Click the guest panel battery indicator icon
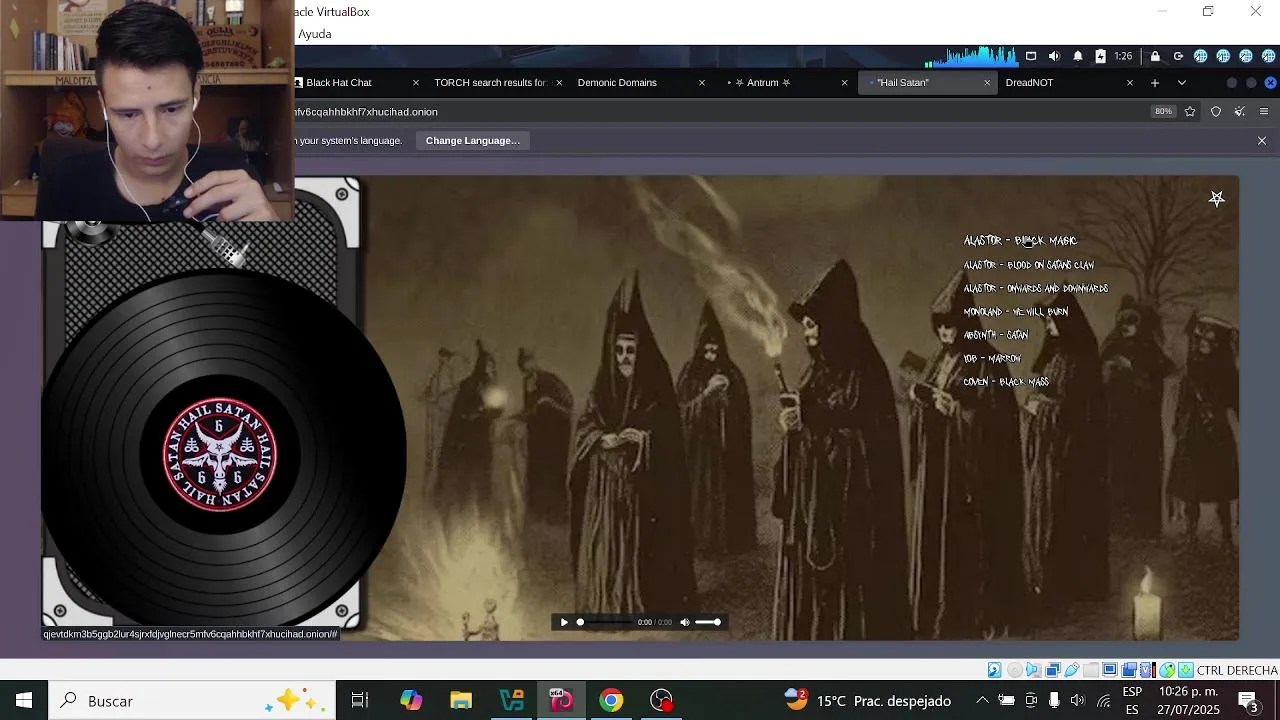The height and width of the screenshot is (720, 1280). point(1100,56)
